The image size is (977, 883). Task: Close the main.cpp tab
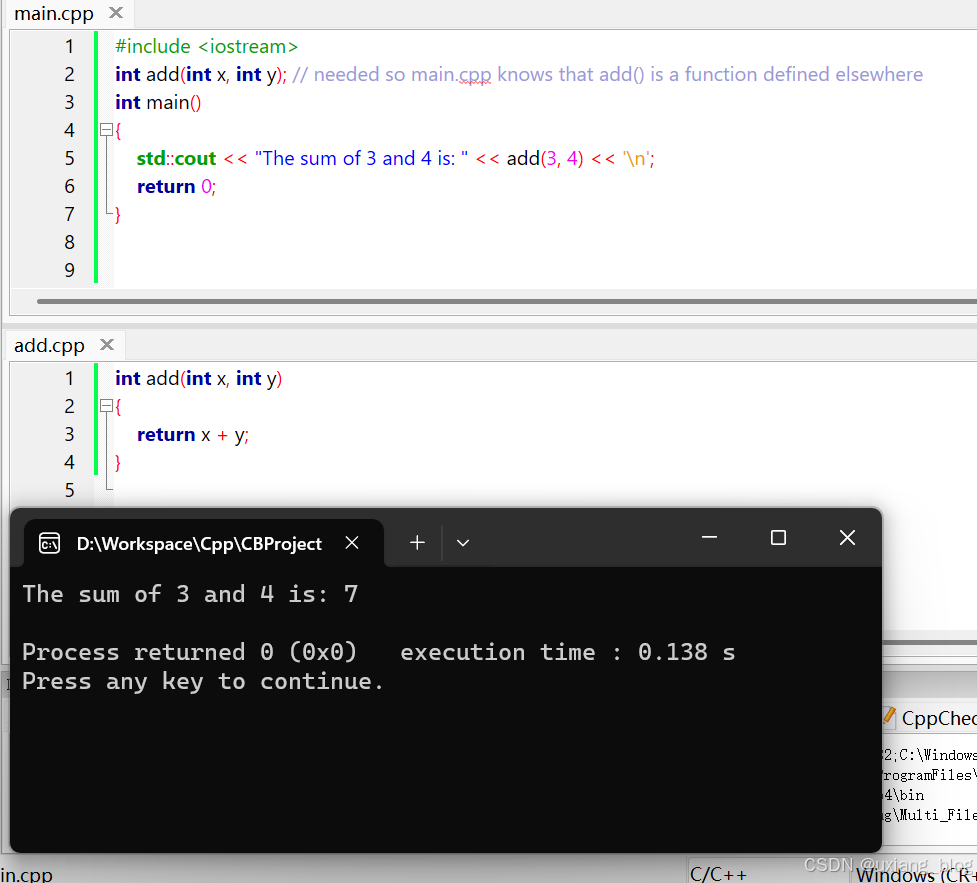[x=116, y=12]
